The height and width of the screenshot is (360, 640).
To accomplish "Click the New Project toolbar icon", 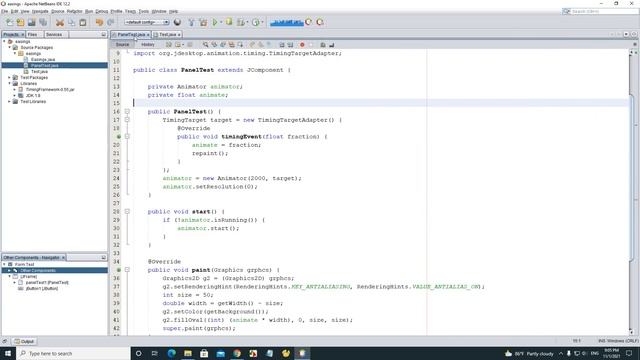I will coord(20,22).
